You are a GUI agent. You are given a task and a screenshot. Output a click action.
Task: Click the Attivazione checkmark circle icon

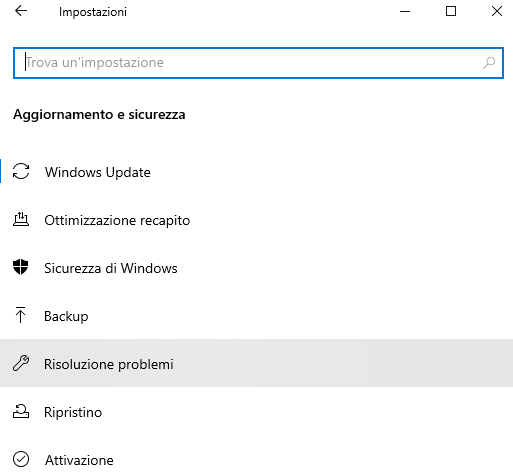tap(21, 459)
